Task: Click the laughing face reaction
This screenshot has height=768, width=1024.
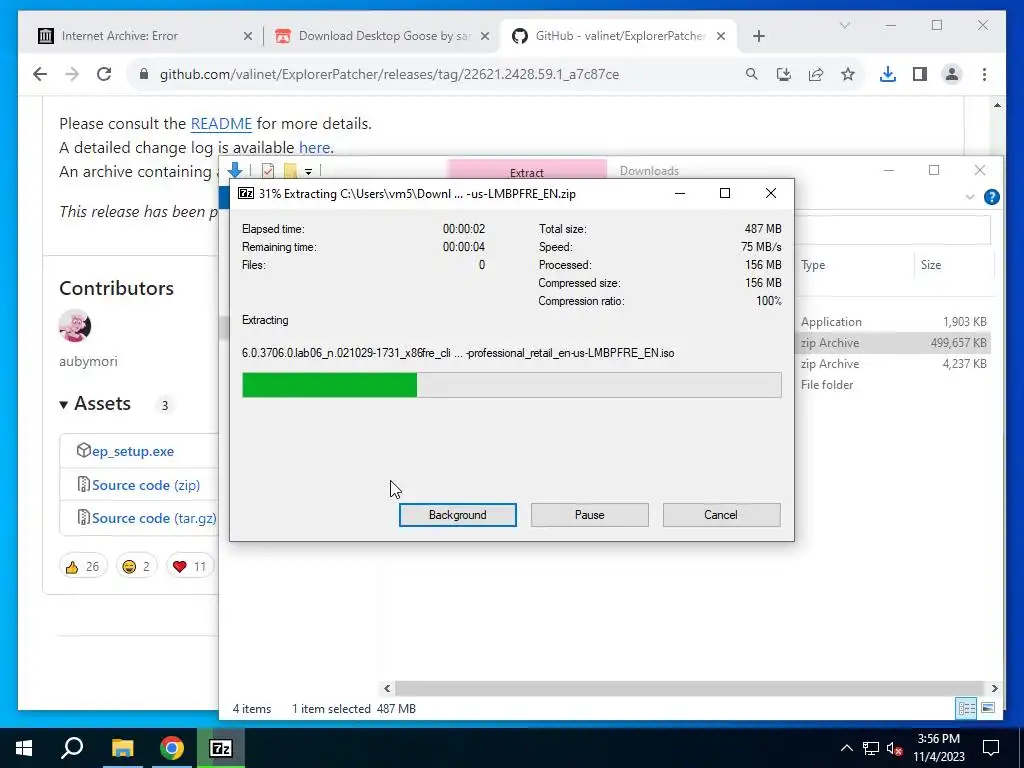Action: point(136,566)
